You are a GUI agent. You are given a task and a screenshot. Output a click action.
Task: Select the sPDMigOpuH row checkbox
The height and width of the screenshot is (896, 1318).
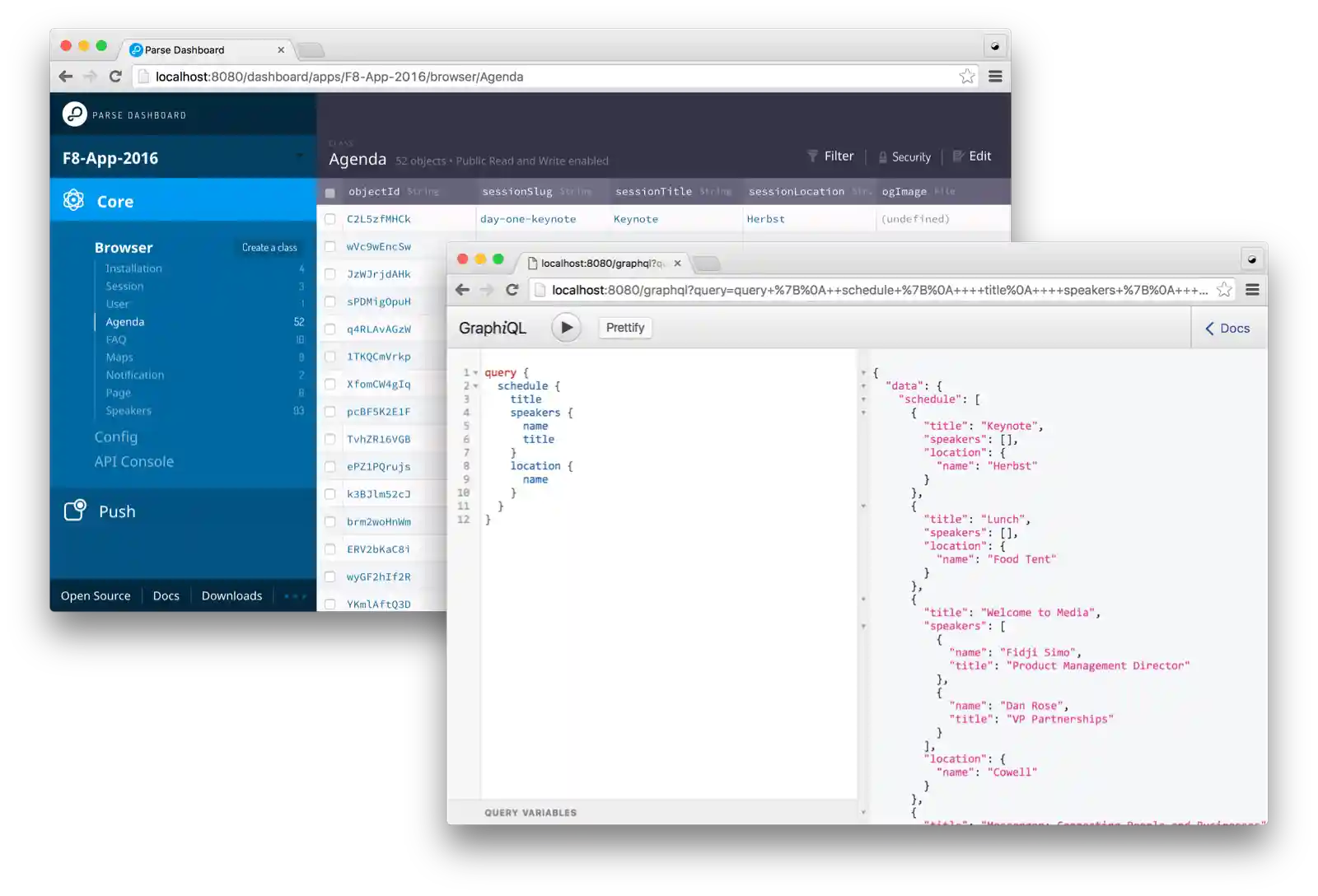pyautogui.click(x=330, y=301)
